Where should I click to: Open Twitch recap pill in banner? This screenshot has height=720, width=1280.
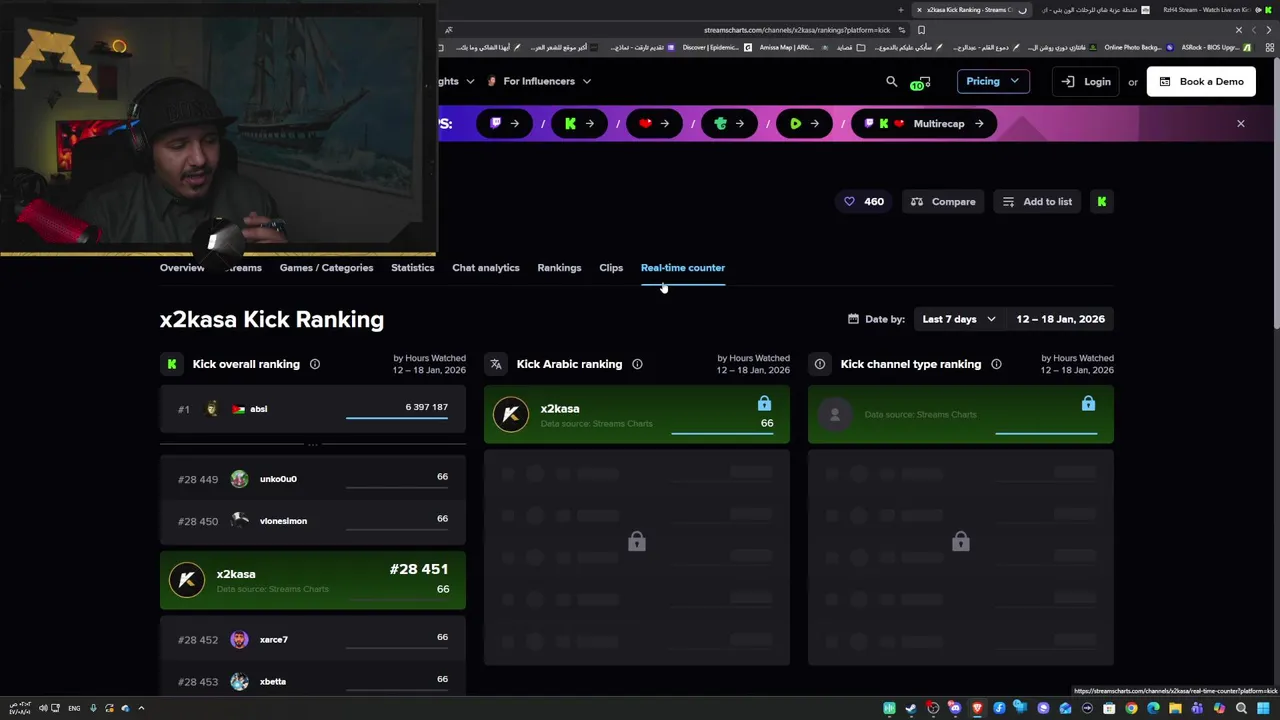(505, 124)
